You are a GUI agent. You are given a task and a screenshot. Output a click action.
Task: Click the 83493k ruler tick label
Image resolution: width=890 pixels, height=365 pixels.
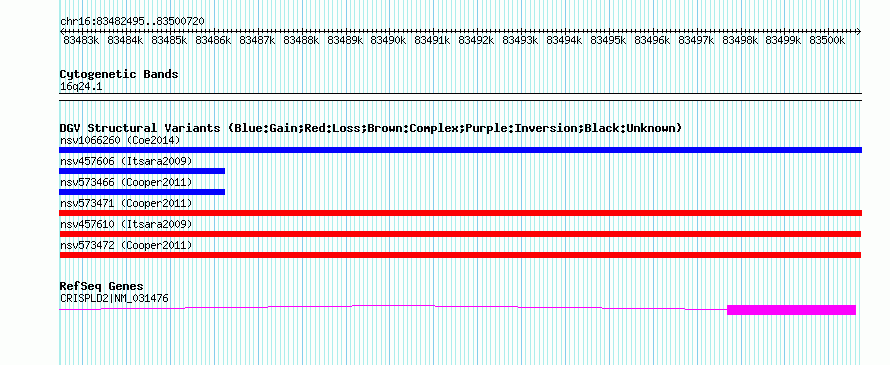pyautogui.click(x=520, y=41)
